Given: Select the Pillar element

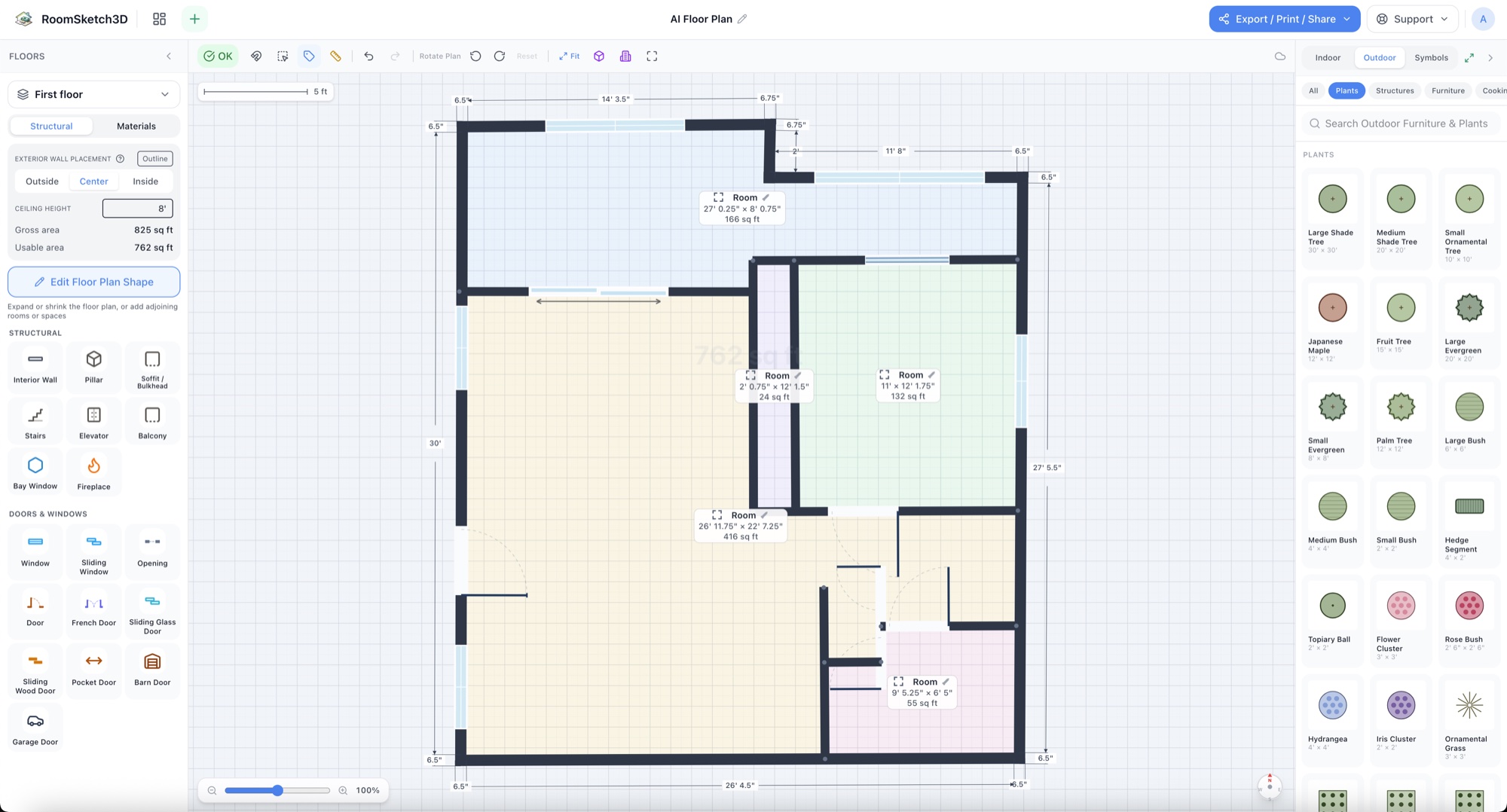Looking at the screenshot, I should [93, 367].
